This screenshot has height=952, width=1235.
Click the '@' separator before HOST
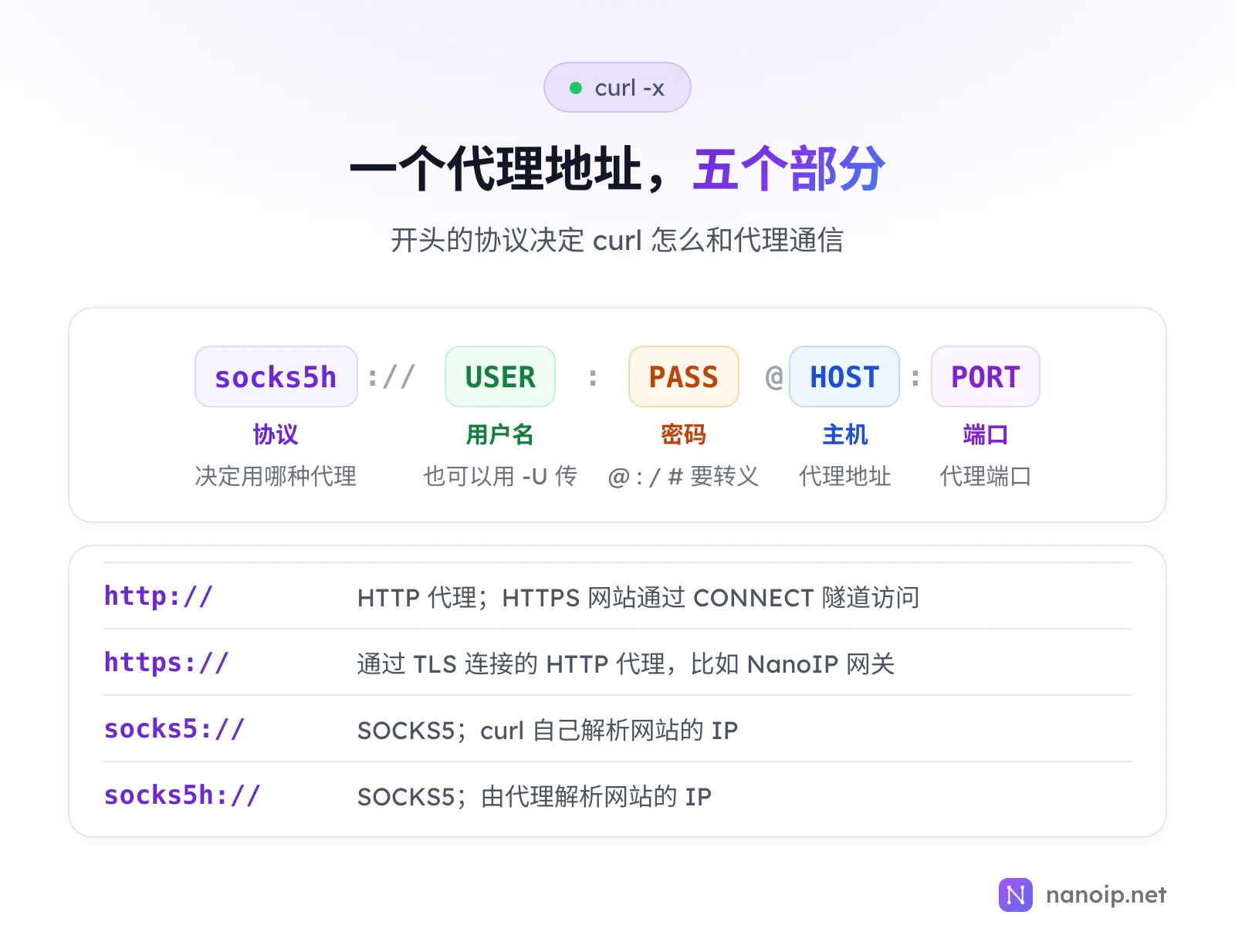tap(774, 376)
